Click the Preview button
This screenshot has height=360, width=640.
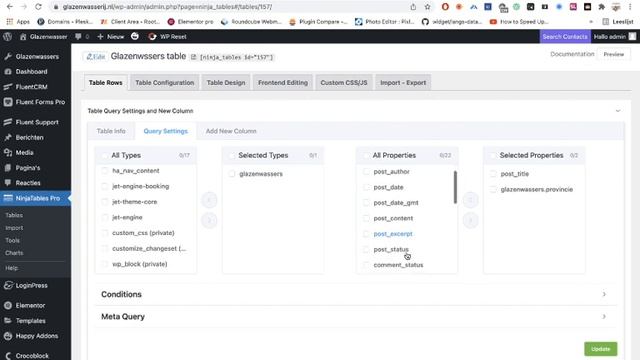[613, 54]
